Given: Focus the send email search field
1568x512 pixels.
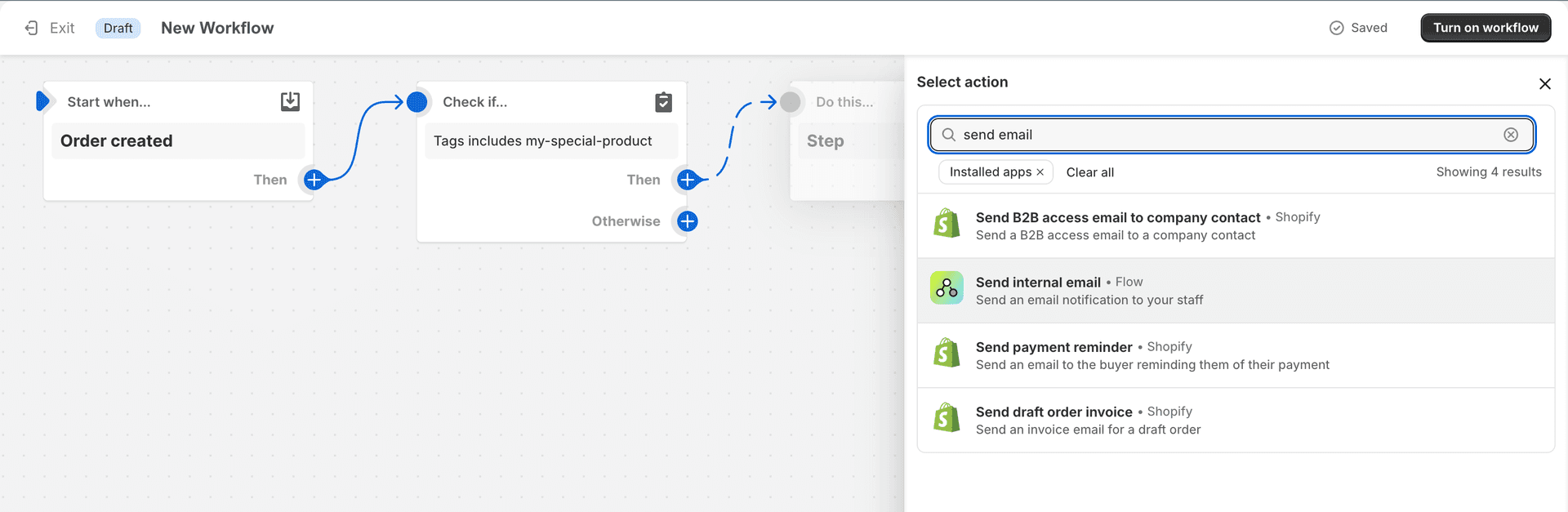Looking at the screenshot, I should pyautogui.click(x=1232, y=135).
